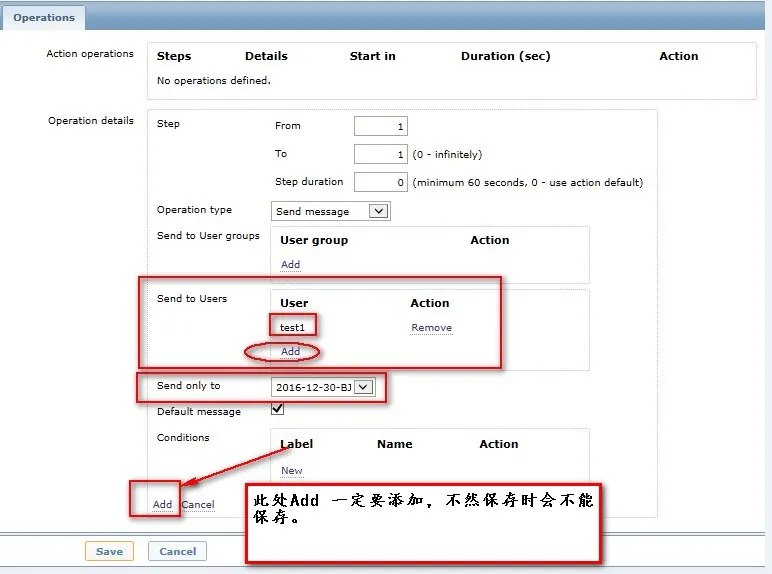Select the test1 user entry
The height and width of the screenshot is (574, 772).
click(292, 327)
